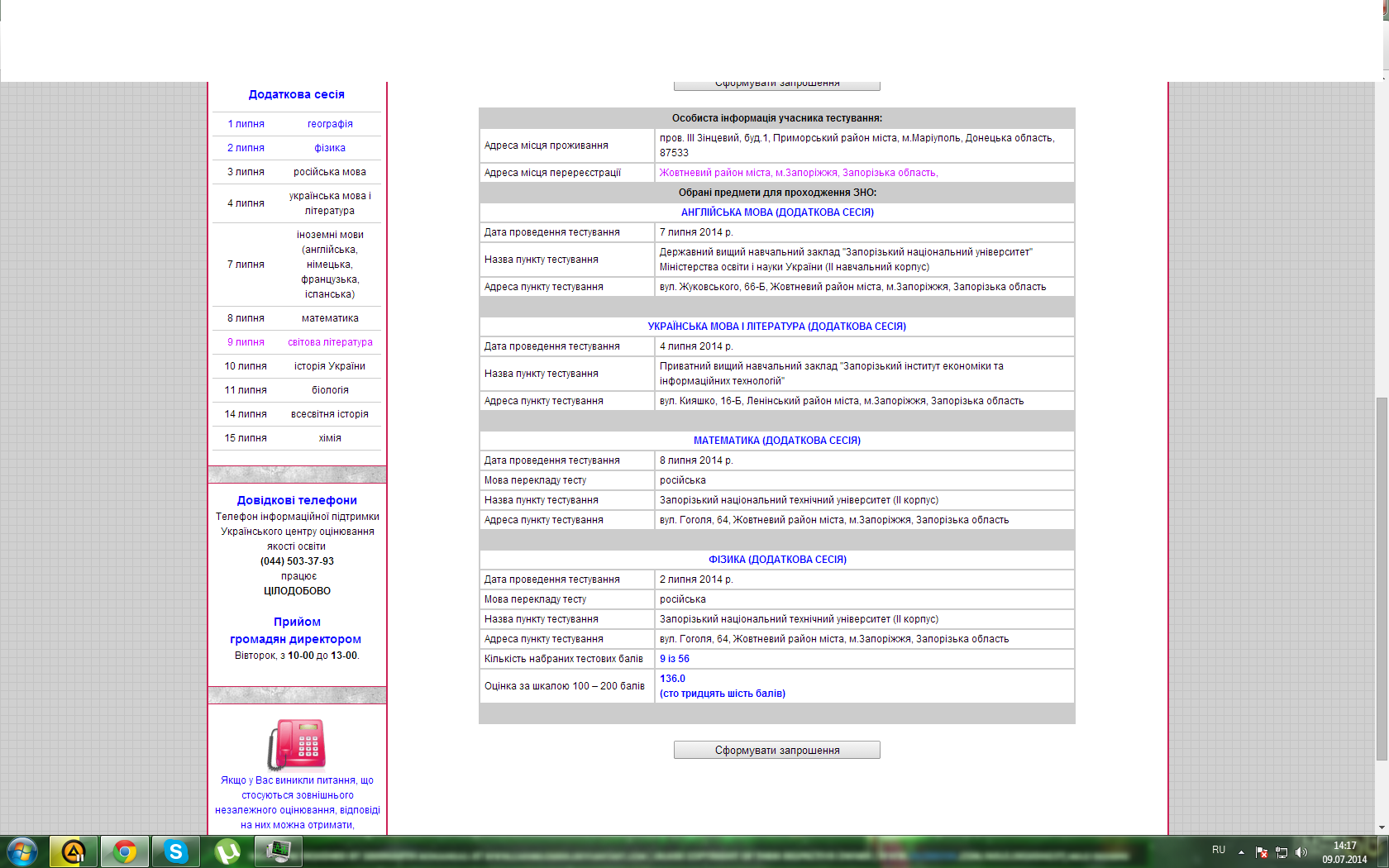Click the RU language indicator
The image size is (1389, 868).
pos(1219,850)
